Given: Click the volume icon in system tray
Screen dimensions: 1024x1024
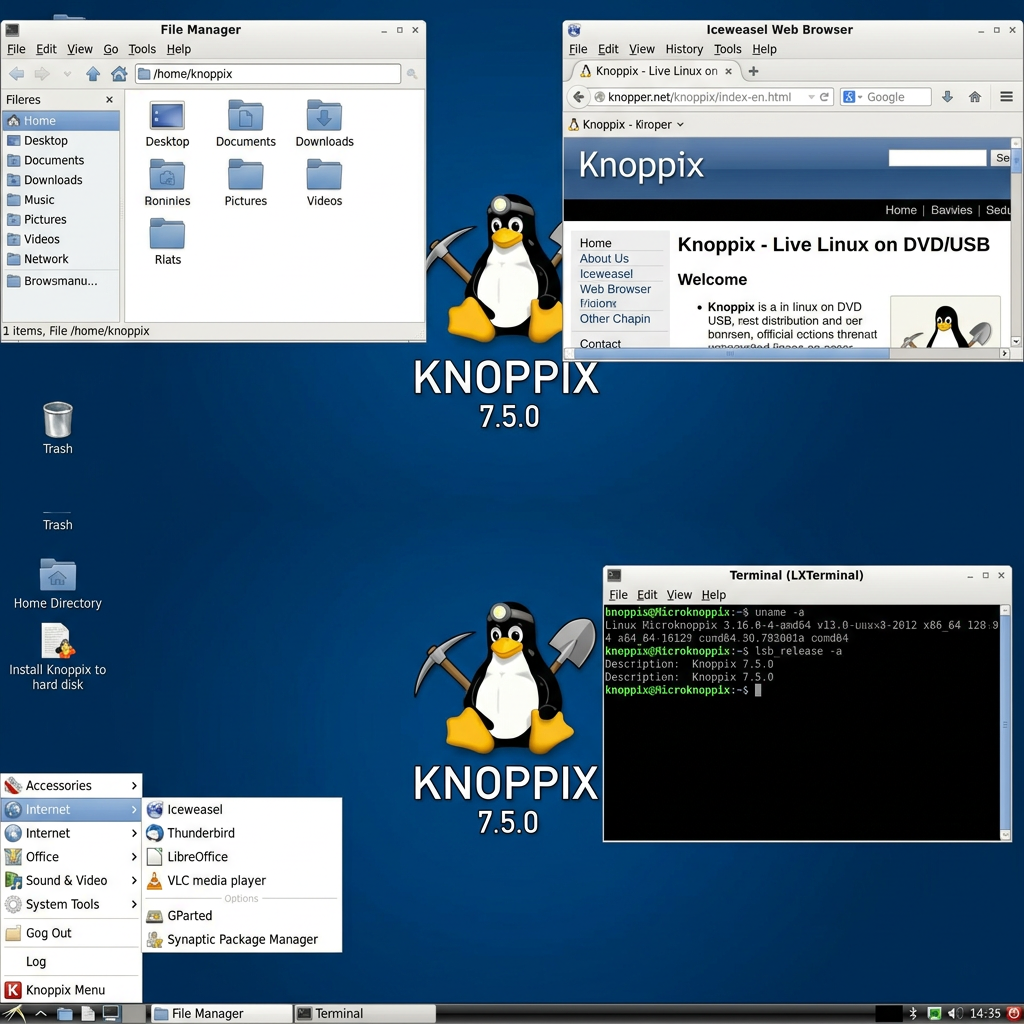Looking at the screenshot, I should click(x=953, y=1013).
